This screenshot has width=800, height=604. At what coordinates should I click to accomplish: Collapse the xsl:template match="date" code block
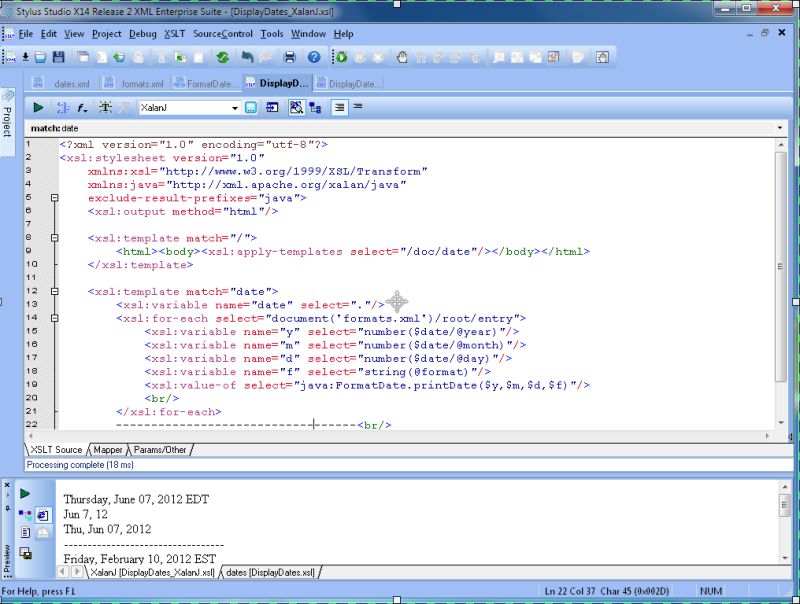(55, 291)
